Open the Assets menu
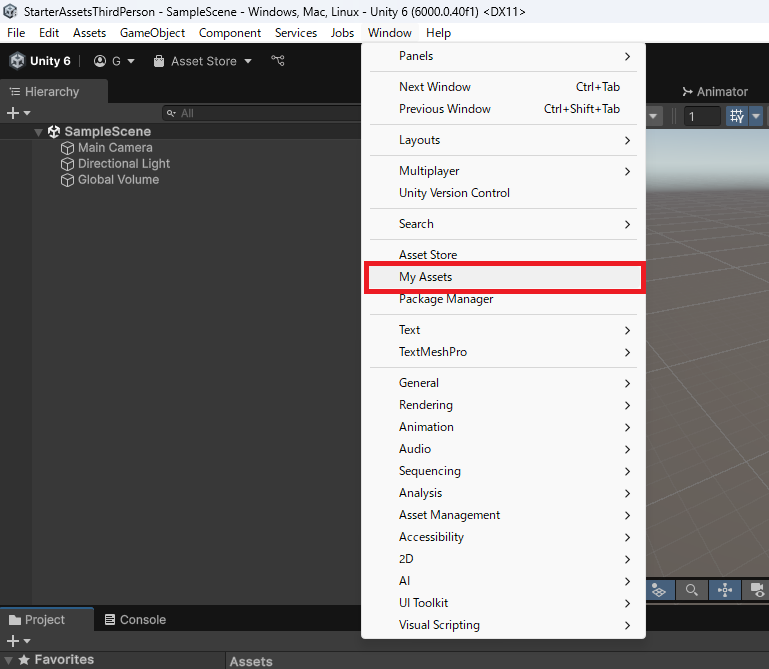 pyautogui.click(x=89, y=33)
